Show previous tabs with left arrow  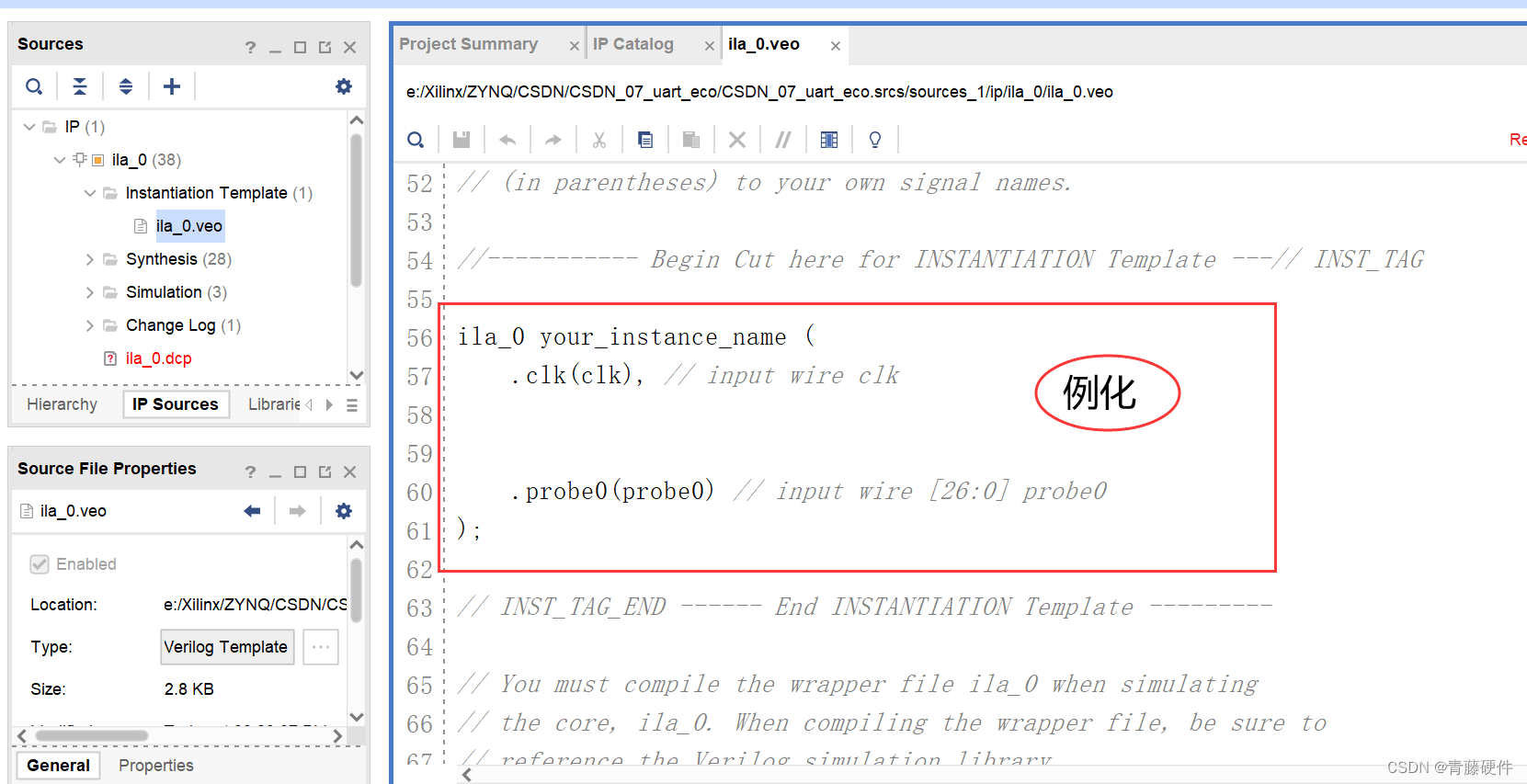coord(309,405)
